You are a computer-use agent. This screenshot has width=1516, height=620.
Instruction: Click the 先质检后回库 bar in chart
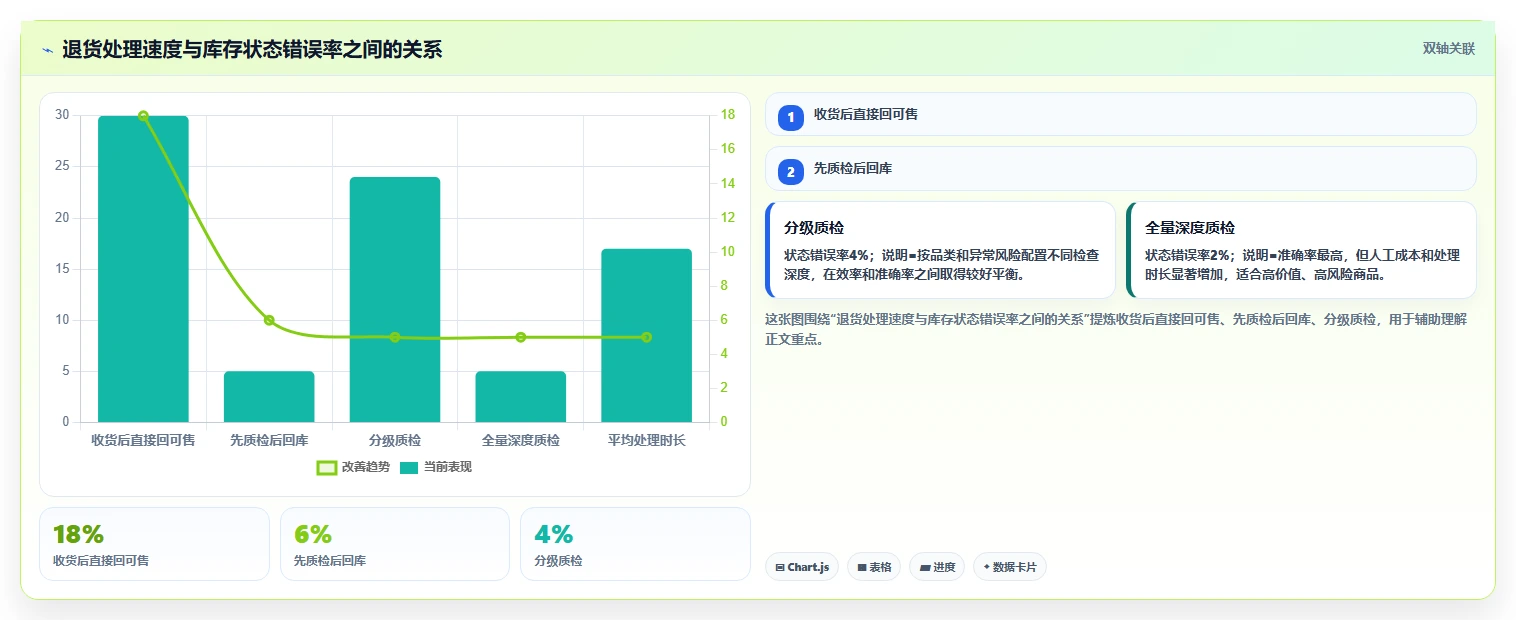(269, 397)
